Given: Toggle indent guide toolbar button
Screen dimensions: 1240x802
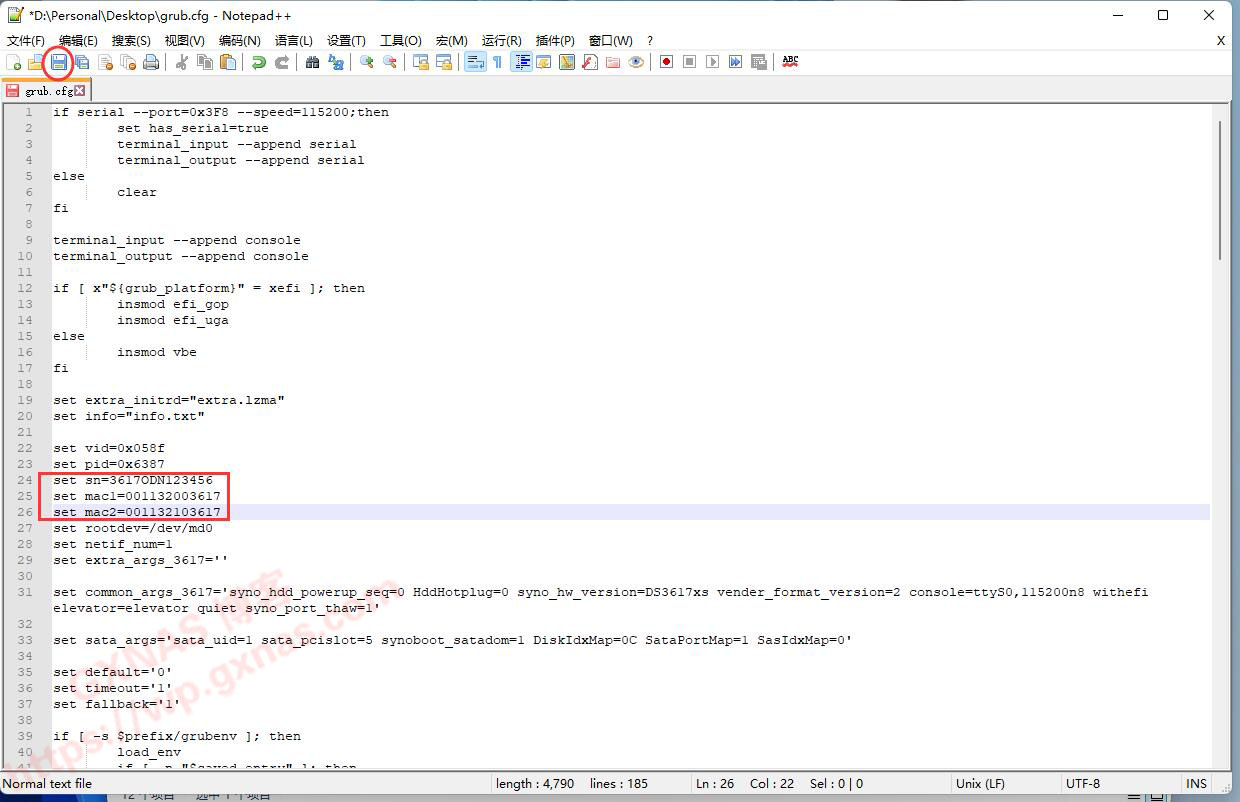Looking at the screenshot, I should (521, 62).
